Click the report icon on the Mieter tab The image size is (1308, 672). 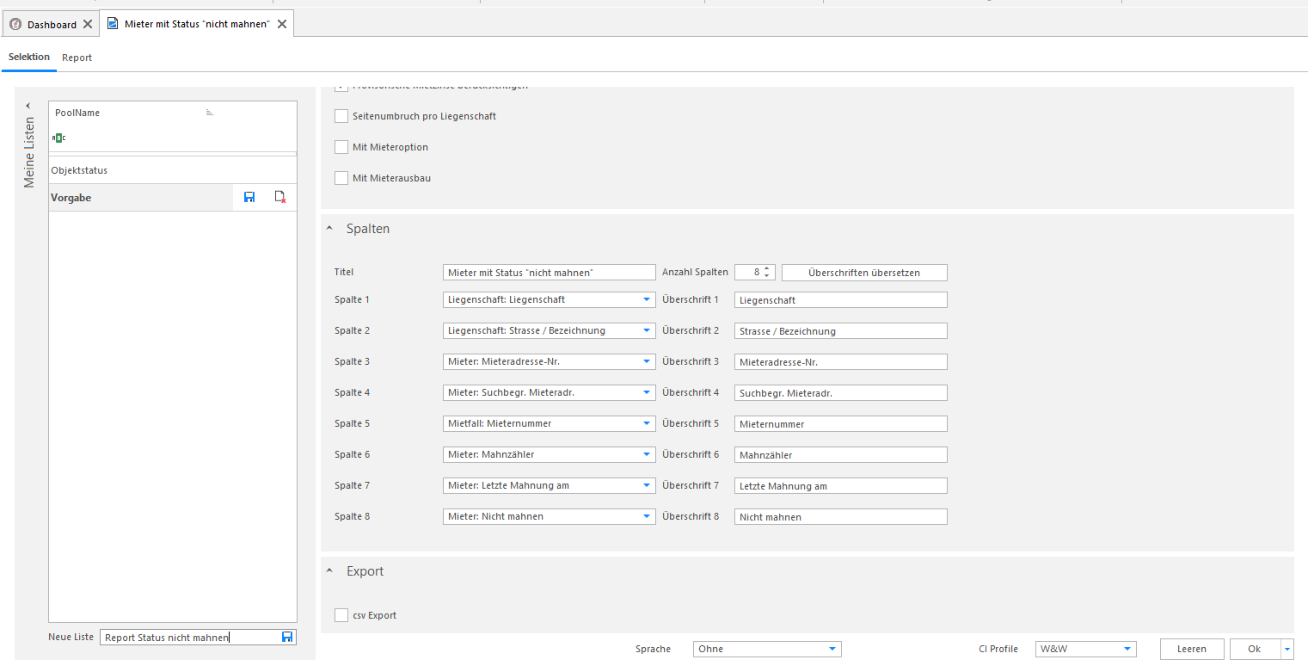113,23
